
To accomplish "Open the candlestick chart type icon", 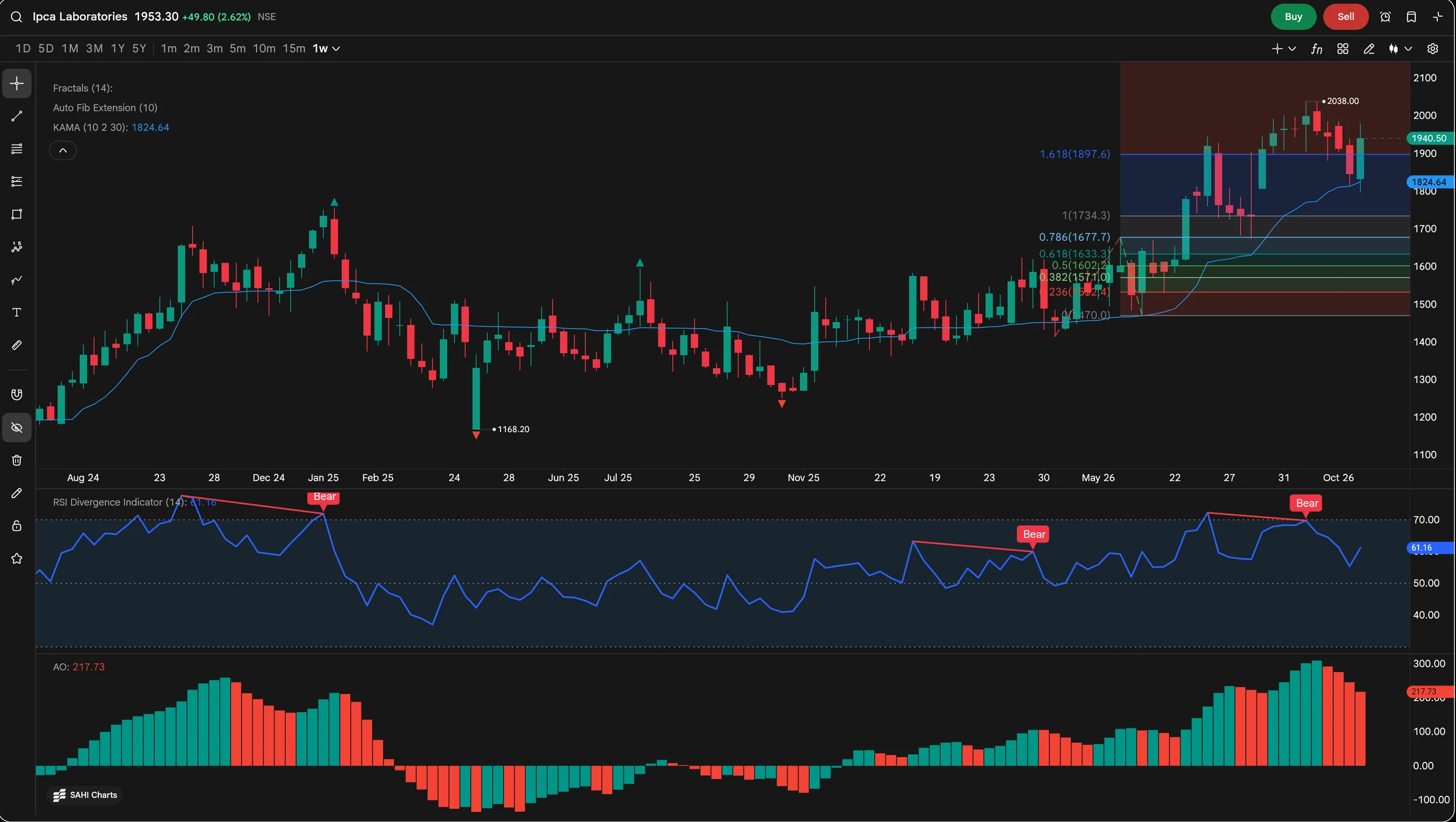I will point(1394,49).
